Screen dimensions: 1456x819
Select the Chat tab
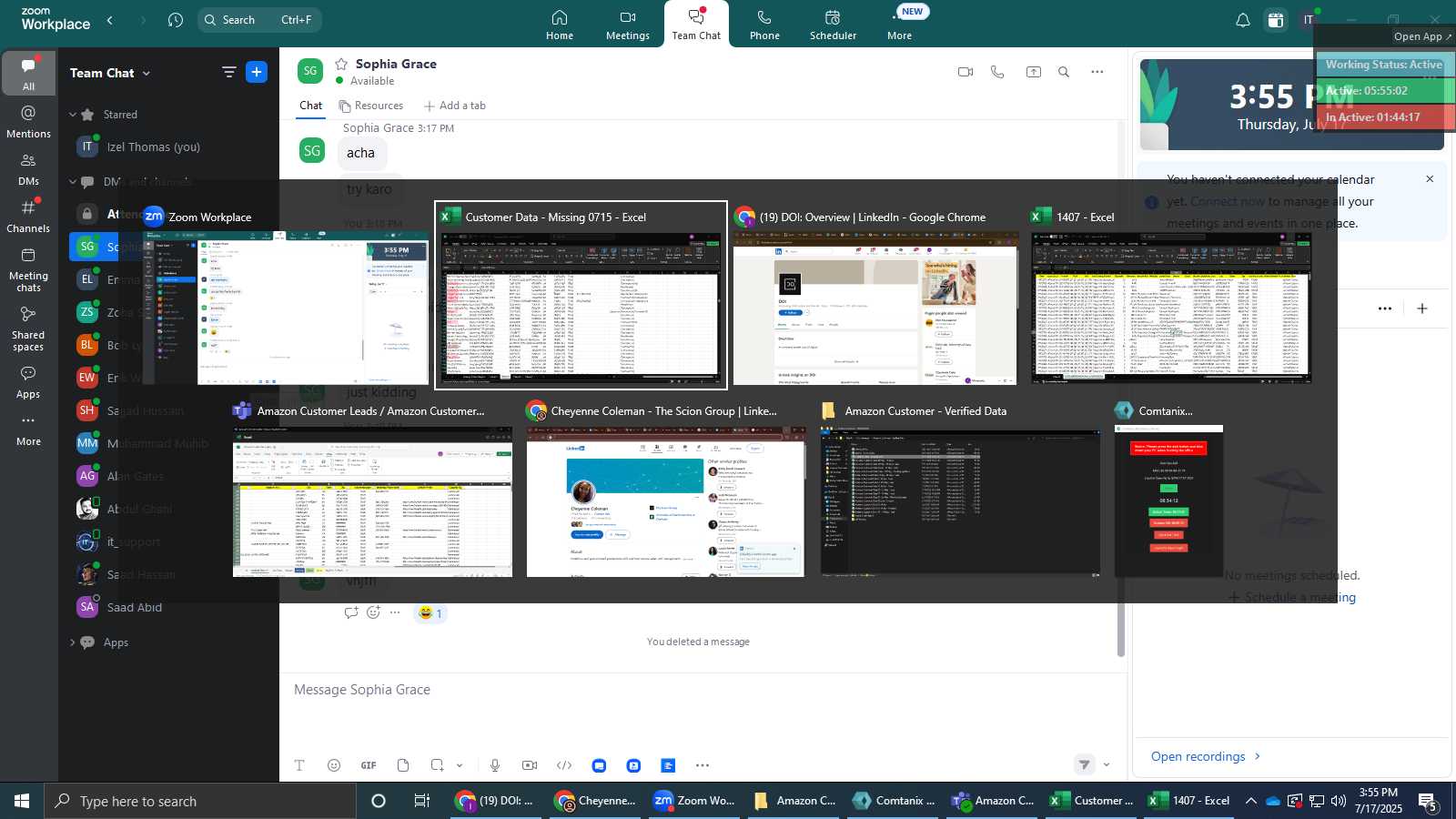click(311, 106)
